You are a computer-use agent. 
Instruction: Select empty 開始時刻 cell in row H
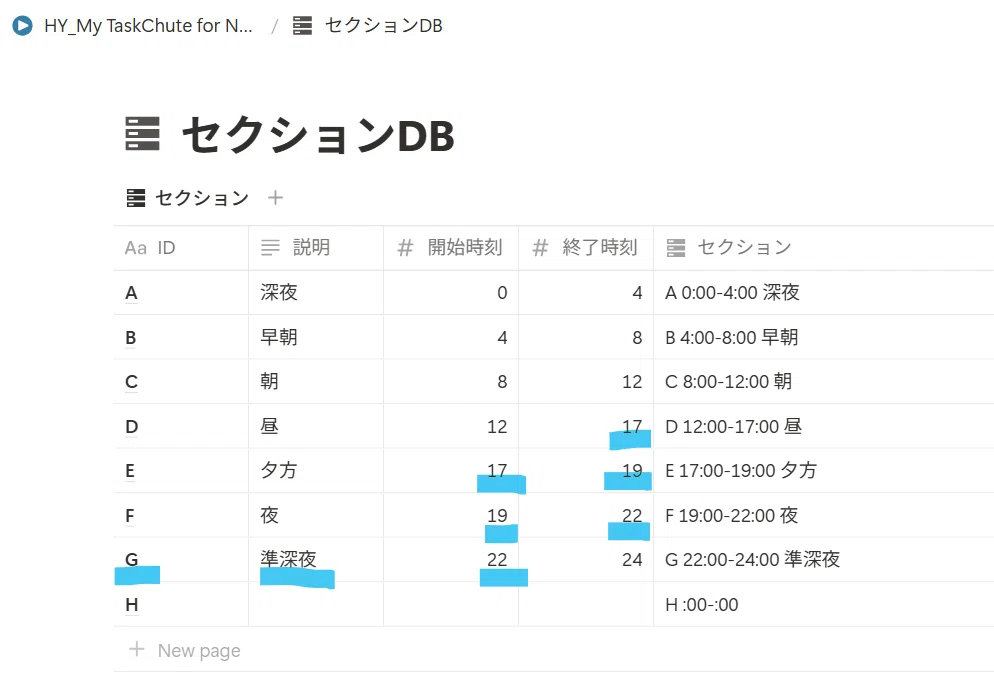451,604
